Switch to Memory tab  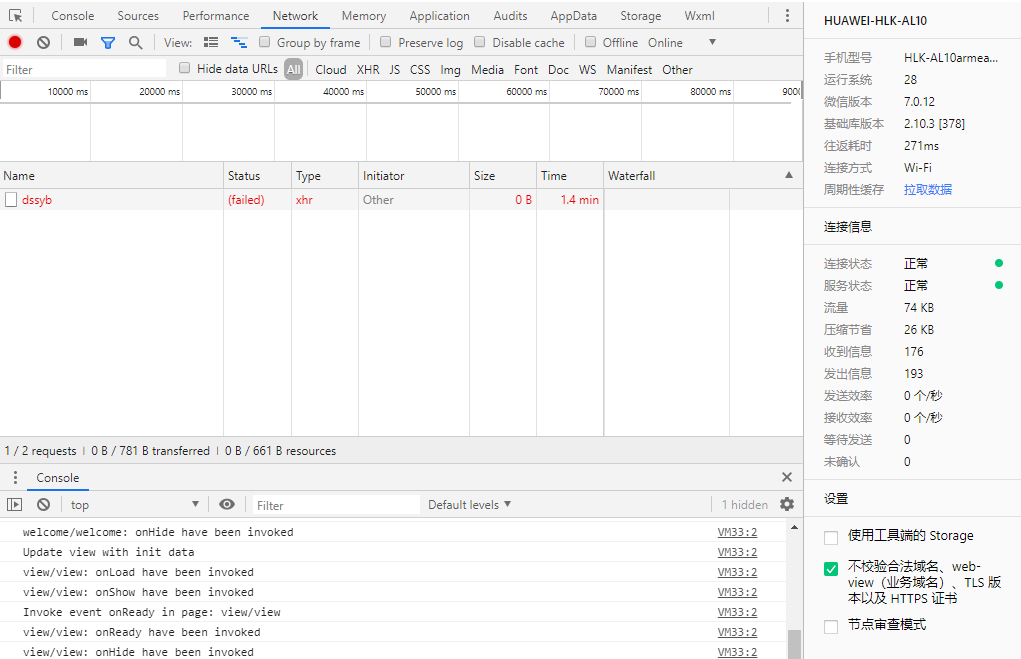364,16
